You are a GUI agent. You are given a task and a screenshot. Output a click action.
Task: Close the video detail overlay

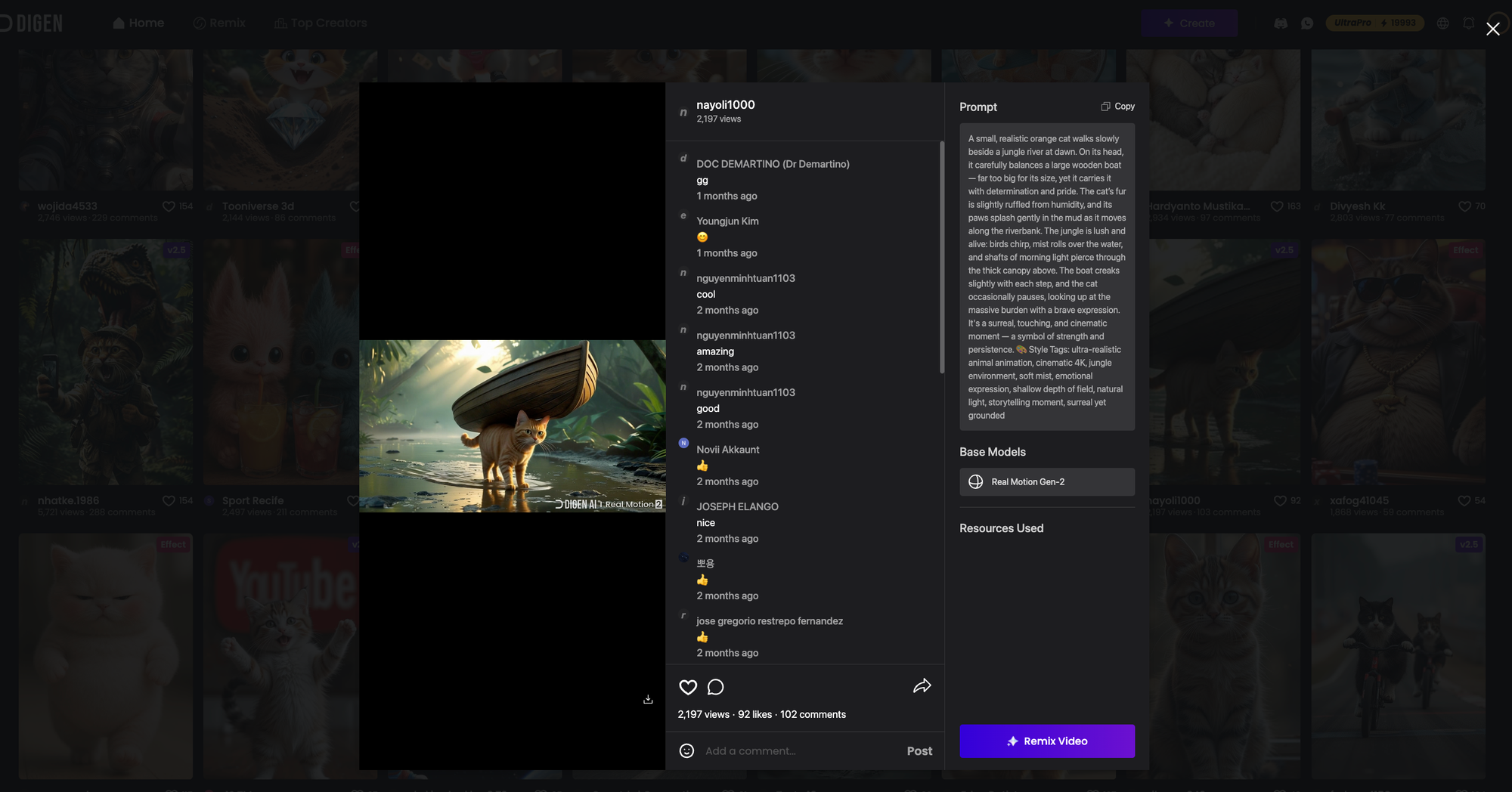[1492, 29]
